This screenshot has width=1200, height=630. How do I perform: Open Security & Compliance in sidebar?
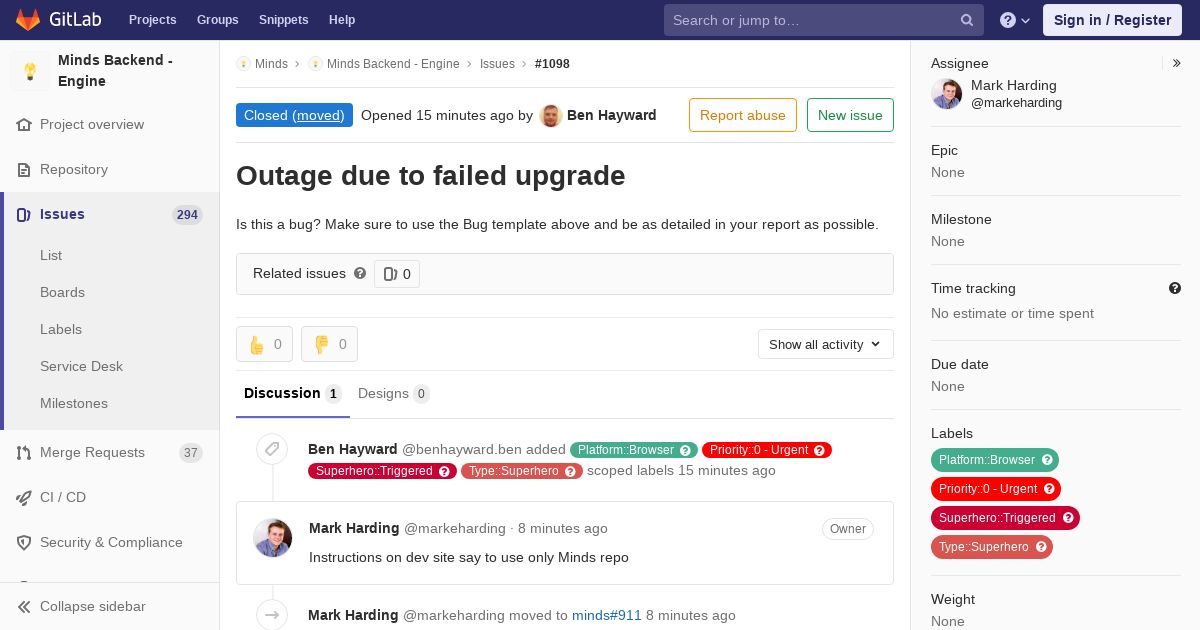[x=110, y=542]
